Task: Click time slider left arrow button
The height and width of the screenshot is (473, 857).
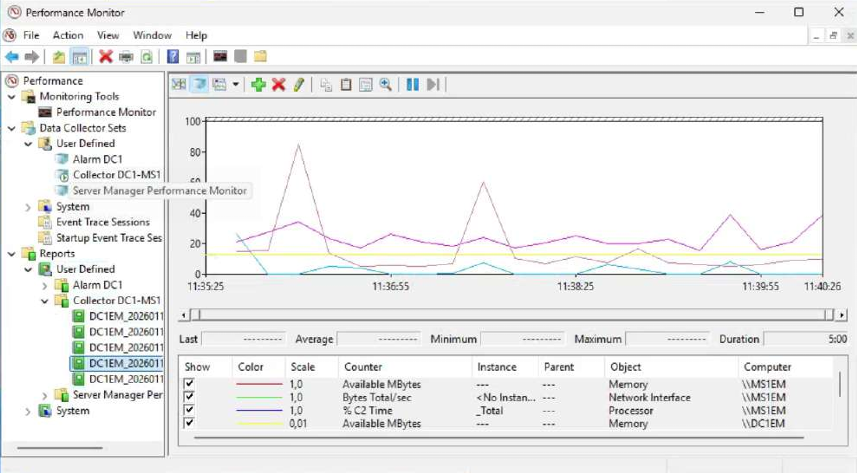Action: point(183,314)
